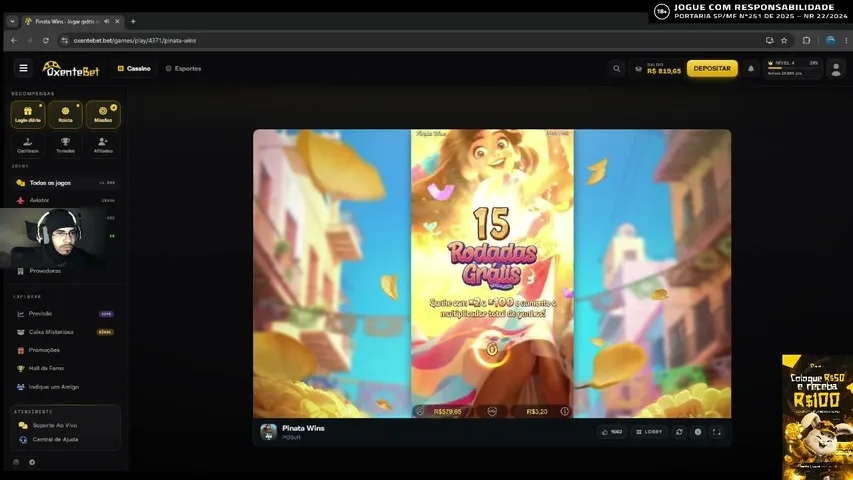853x480 pixels.
Task: Click site info icon left of URL
Action: coord(64,40)
